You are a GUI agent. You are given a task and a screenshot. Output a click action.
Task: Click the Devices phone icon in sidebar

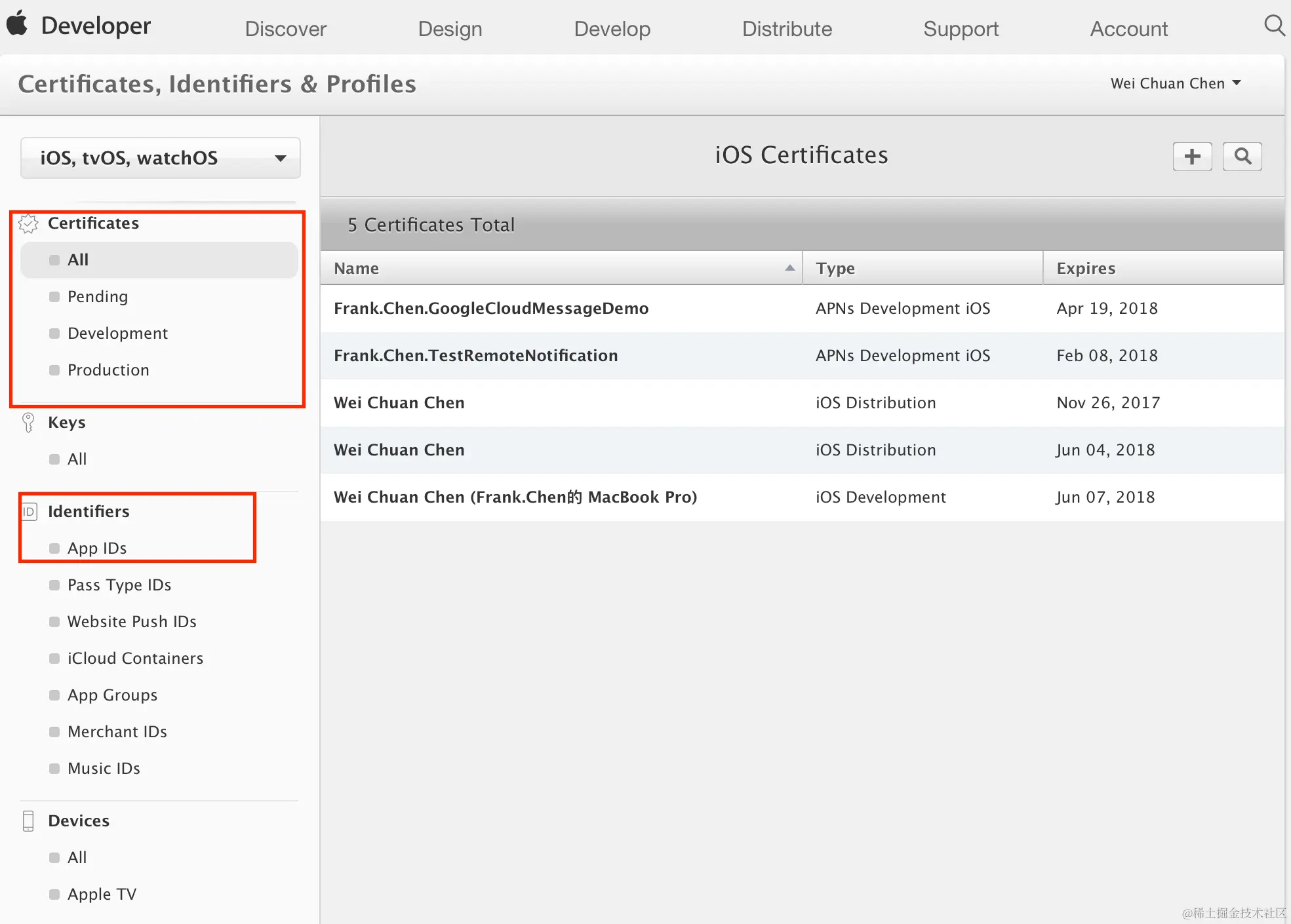click(28, 821)
